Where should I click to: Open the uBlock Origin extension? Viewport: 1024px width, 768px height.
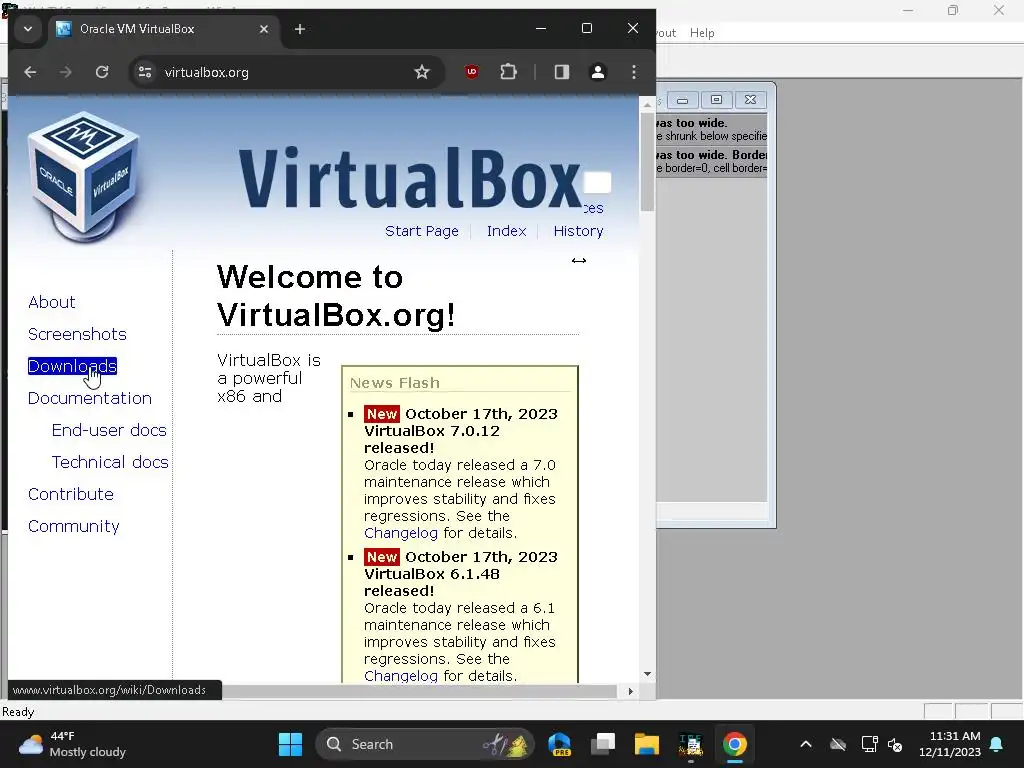point(472,72)
